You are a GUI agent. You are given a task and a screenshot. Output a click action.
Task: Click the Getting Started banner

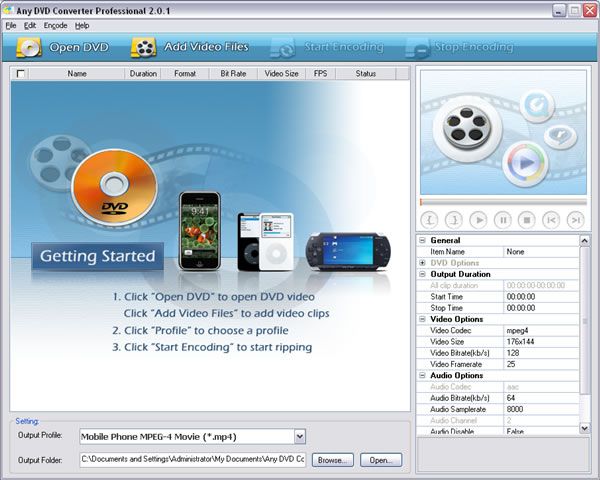[98, 256]
